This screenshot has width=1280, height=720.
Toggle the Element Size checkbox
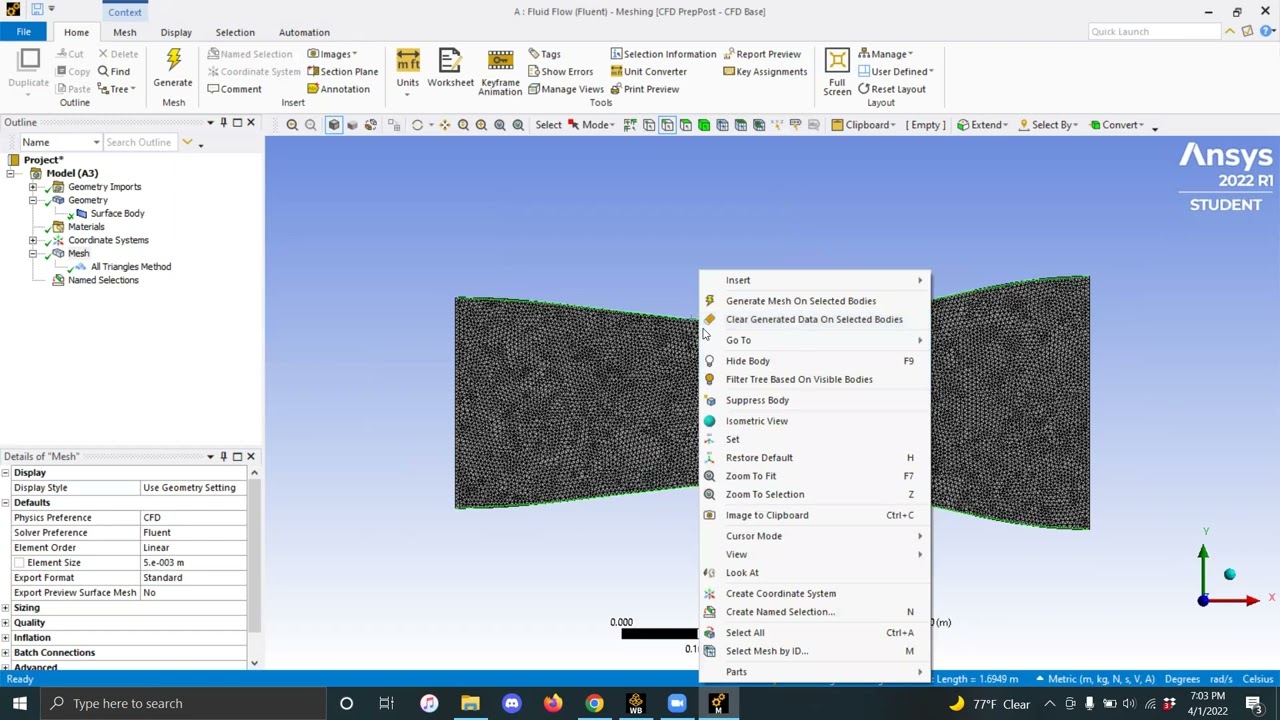19,563
